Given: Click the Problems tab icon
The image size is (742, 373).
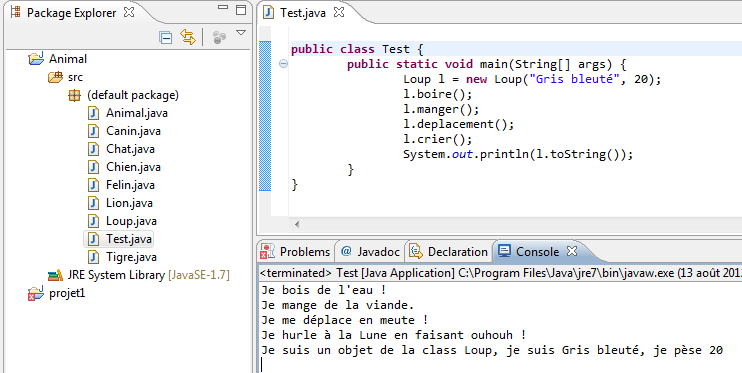Looking at the screenshot, I should [267, 252].
